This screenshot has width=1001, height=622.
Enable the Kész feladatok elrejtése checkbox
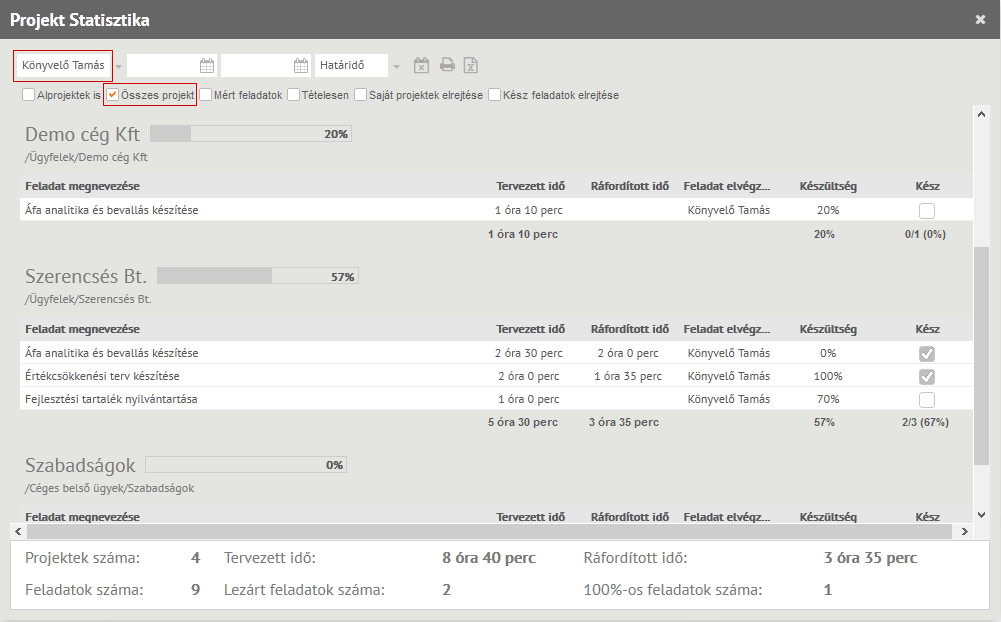pos(495,96)
